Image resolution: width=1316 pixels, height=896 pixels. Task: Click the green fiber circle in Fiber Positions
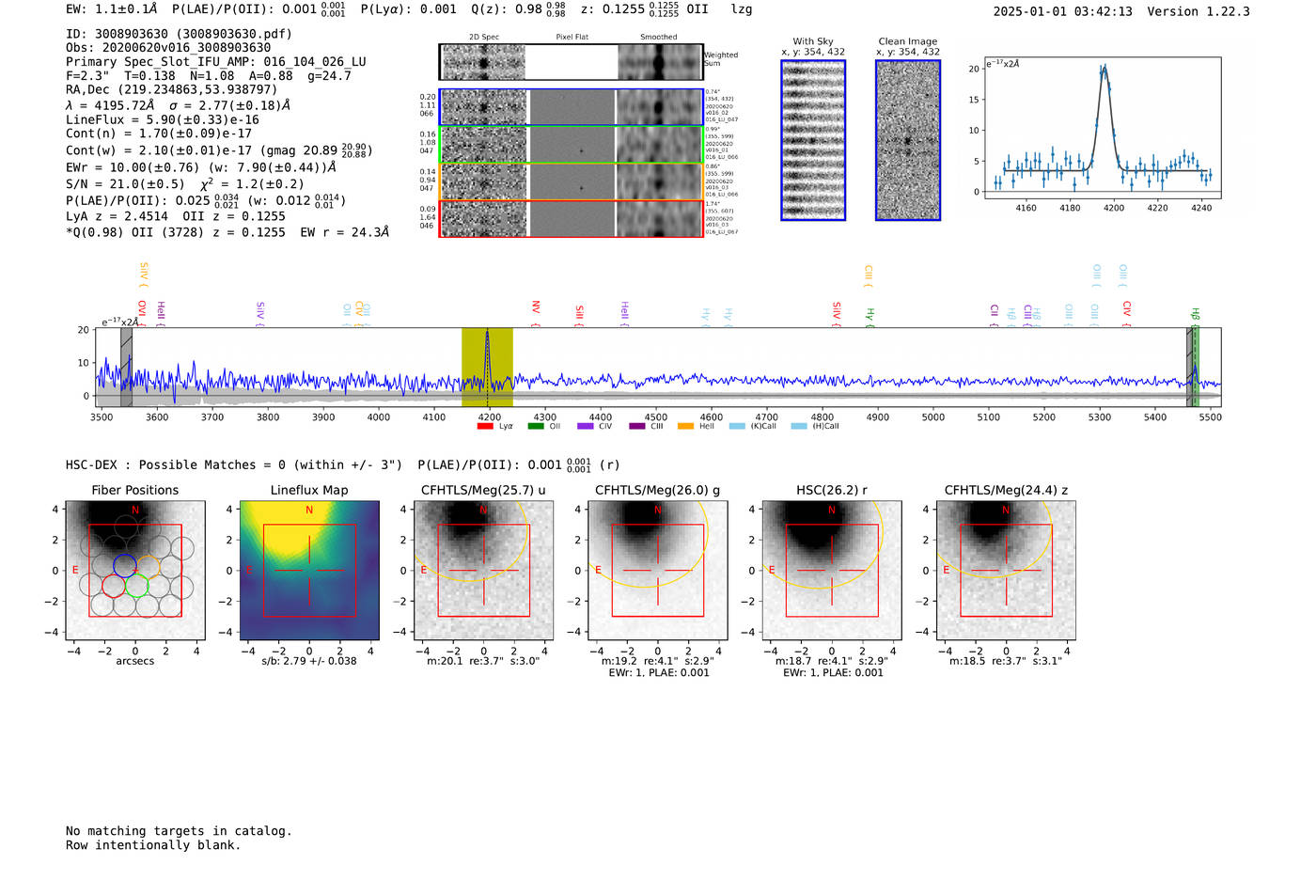137,586
